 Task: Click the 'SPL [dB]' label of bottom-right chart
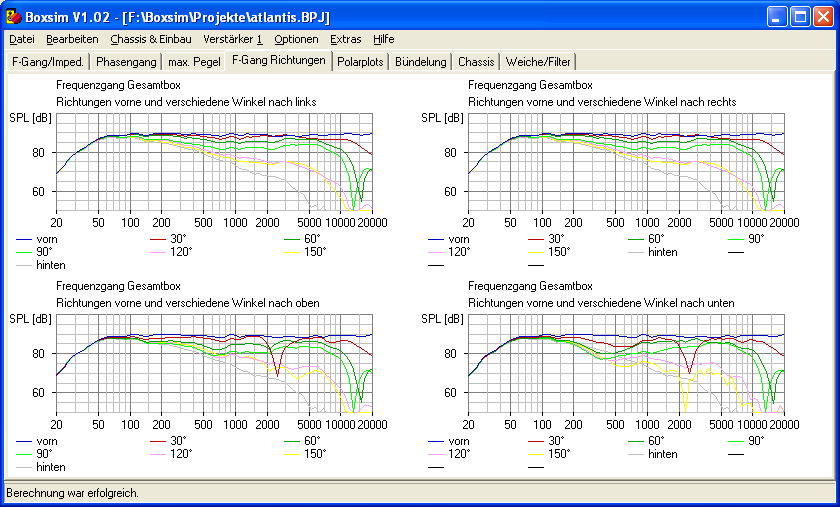[x=442, y=319]
